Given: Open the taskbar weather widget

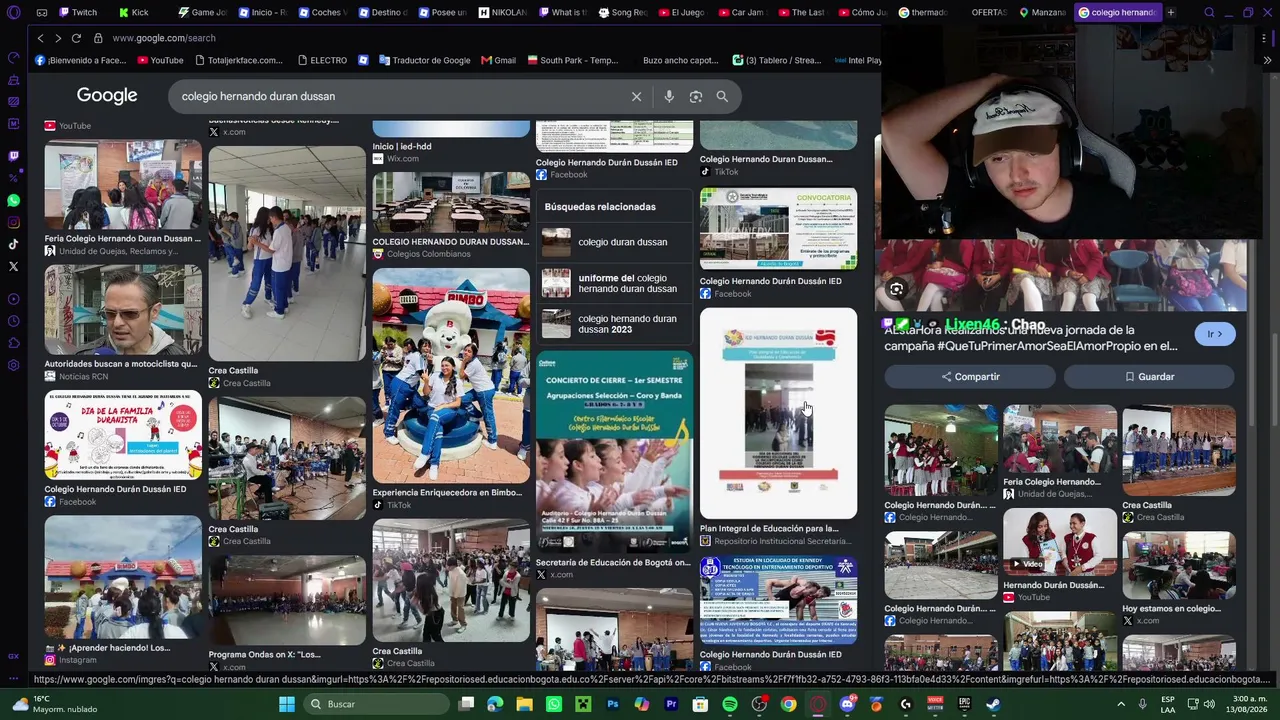Looking at the screenshot, I should (55, 704).
